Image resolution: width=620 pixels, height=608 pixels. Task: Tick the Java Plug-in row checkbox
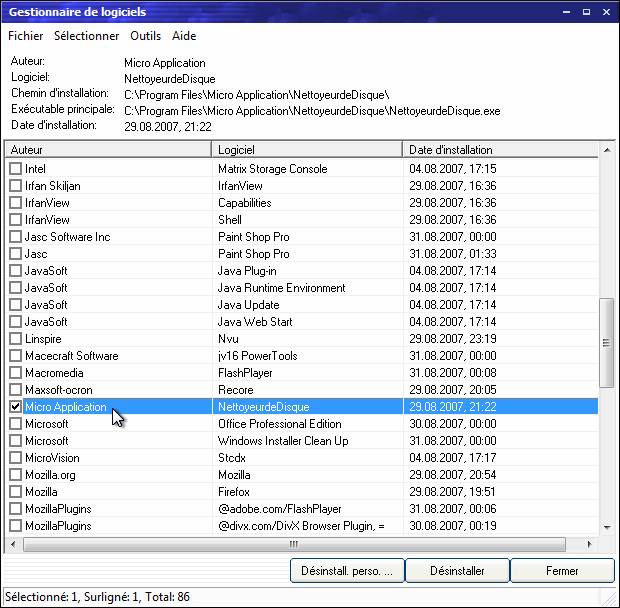pyautogui.click(x=15, y=271)
